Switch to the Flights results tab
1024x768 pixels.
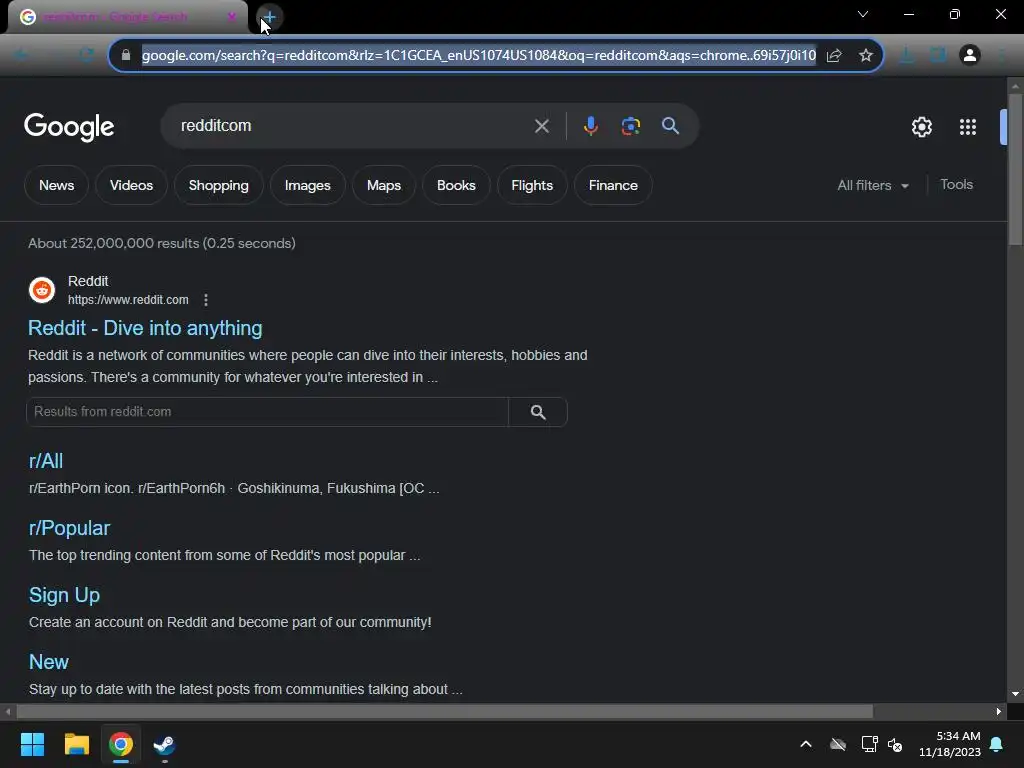click(x=532, y=185)
